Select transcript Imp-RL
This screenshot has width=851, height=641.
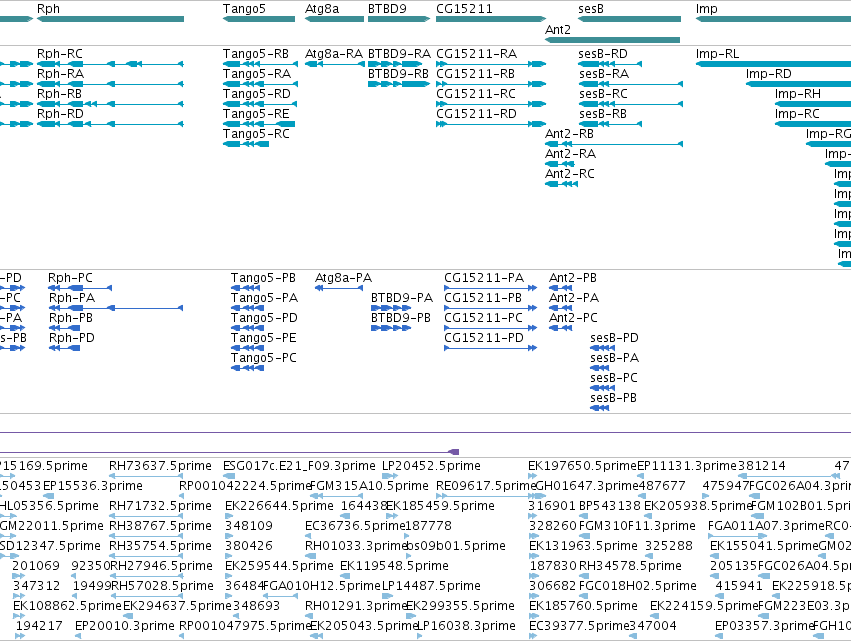(773, 64)
